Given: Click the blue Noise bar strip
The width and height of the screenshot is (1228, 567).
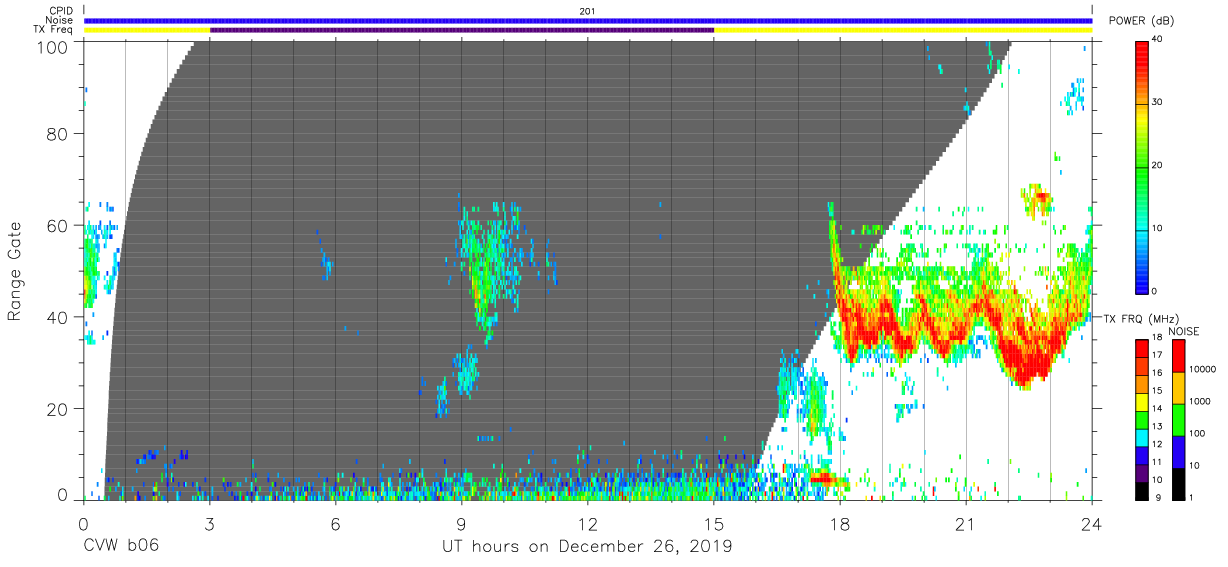Looking at the screenshot, I should click(588, 20).
